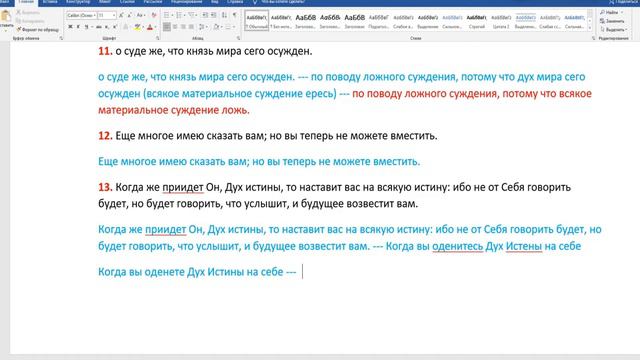This screenshot has width=640, height=360.
Task: Click the Sort icon in paragraph group
Action: point(224,15)
